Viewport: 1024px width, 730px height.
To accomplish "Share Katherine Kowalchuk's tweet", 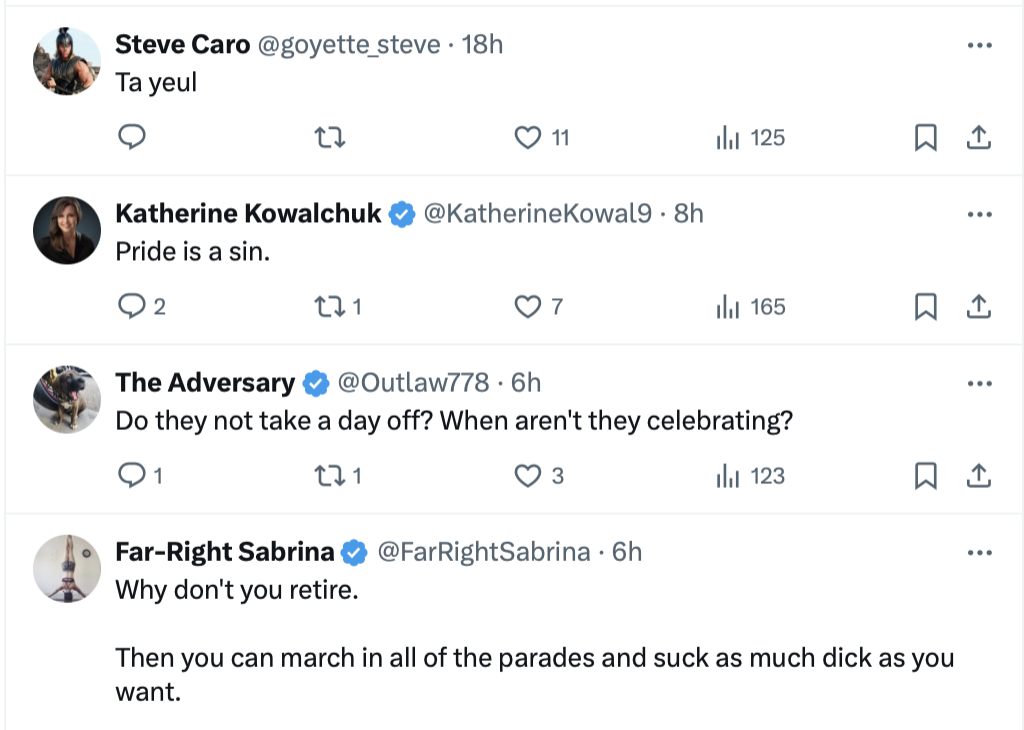I will (x=979, y=306).
